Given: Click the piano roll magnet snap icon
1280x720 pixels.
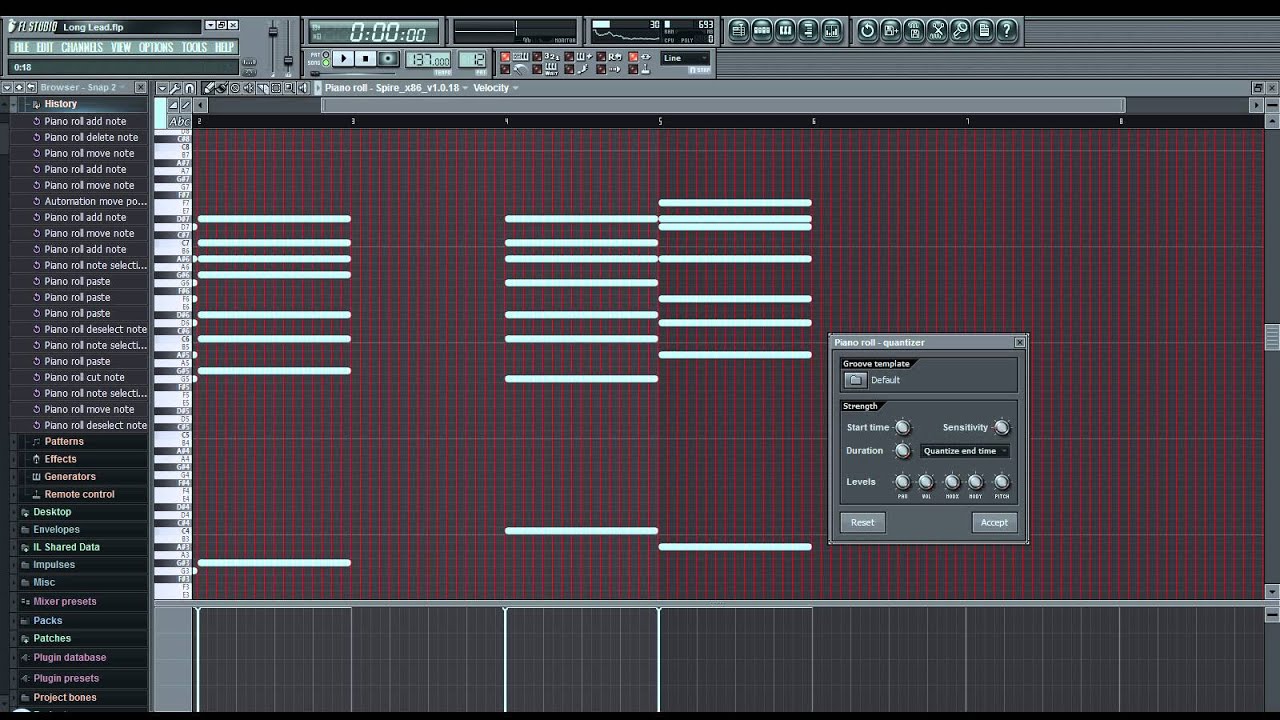Looking at the screenshot, I should click(189, 88).
